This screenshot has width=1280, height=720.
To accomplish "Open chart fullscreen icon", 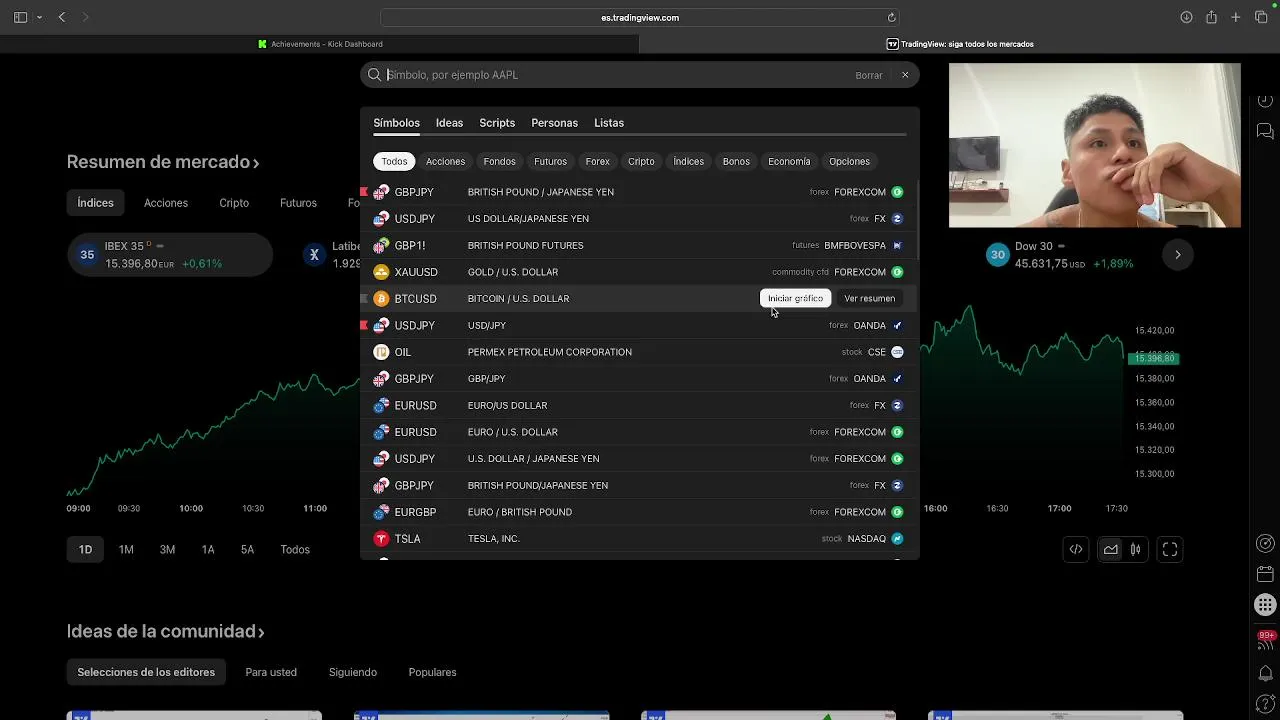I will pos(1170,549).
